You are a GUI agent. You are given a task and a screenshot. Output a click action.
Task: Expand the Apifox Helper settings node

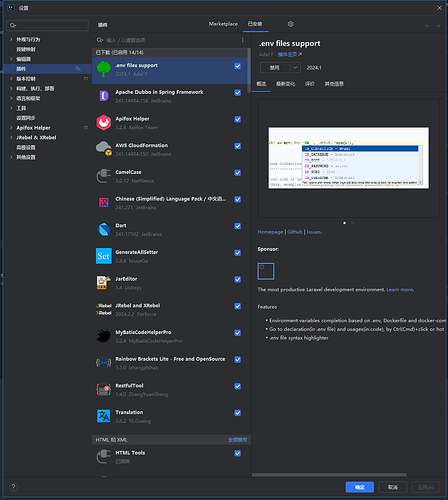click(11, 128)
